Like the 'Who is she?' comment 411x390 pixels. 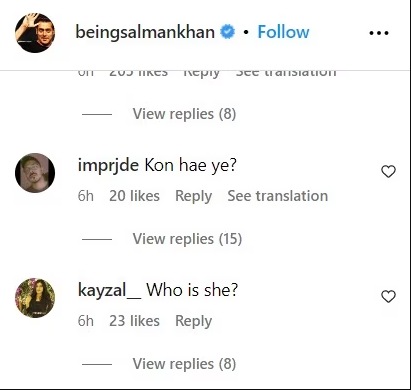pyautogui.click(x=388, y=297)
